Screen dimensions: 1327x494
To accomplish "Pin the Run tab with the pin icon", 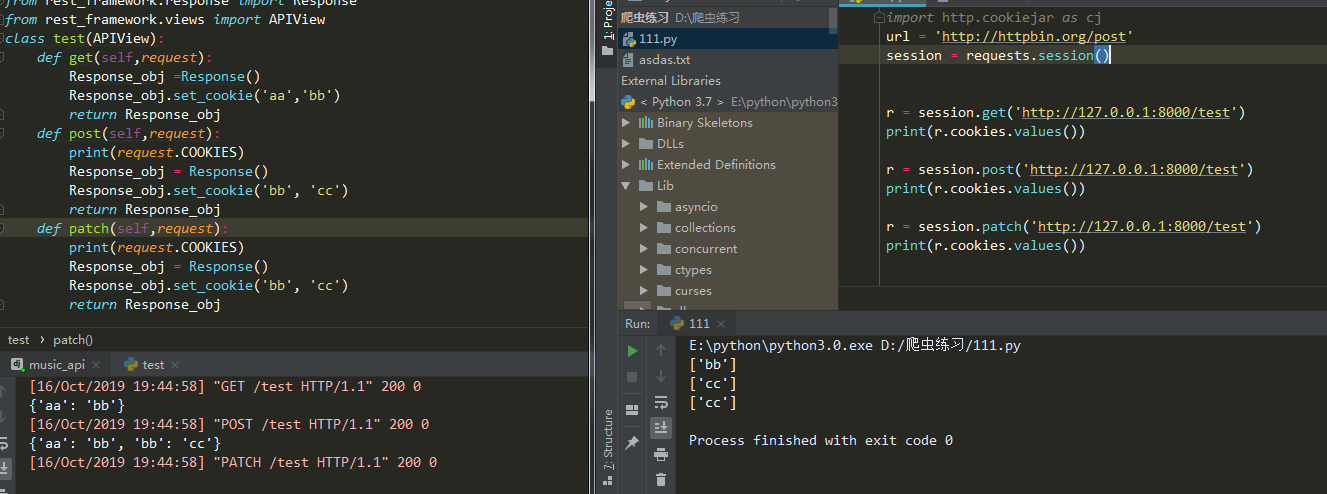I will tap(632, 443).
